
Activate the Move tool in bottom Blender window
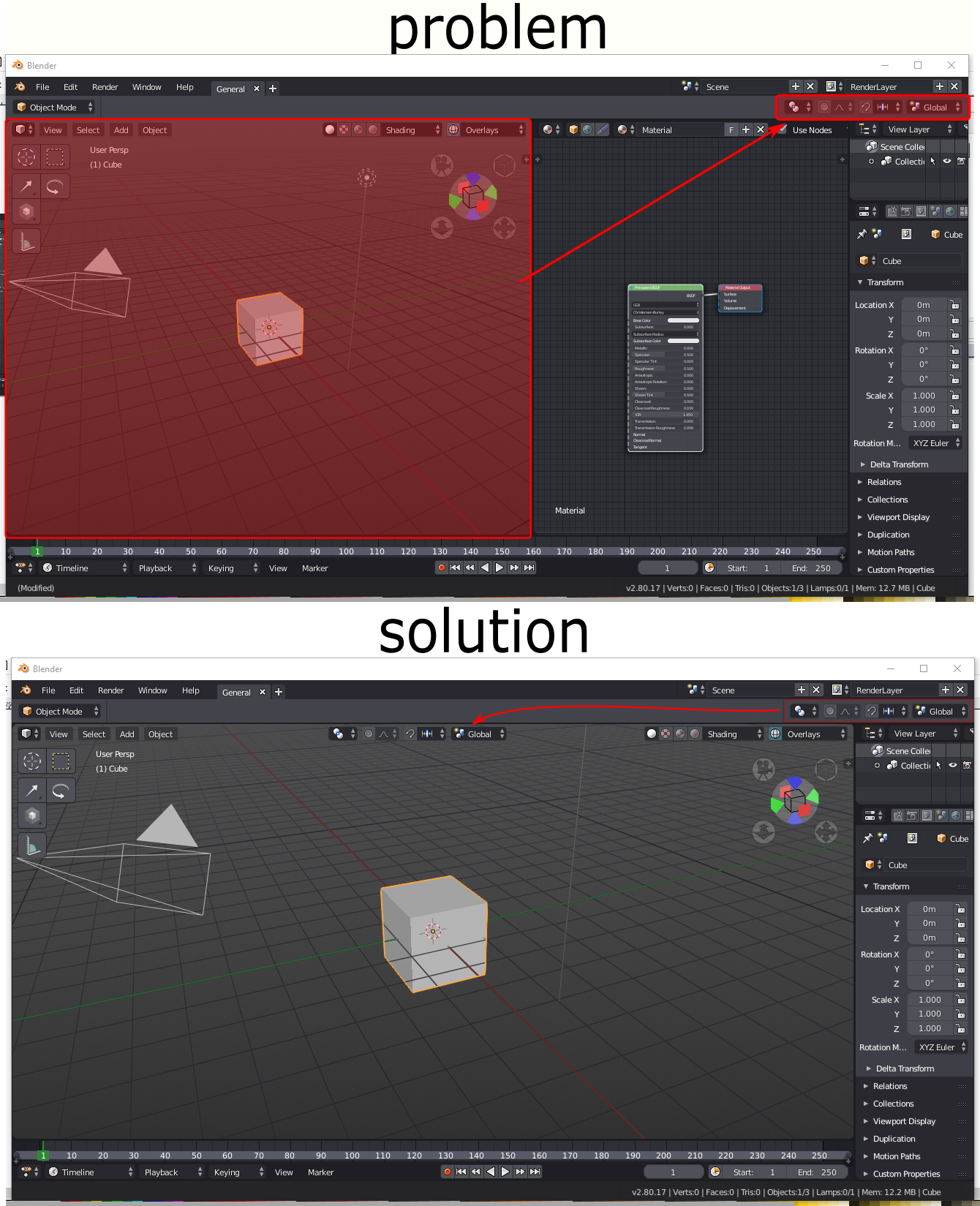point(32,791)
